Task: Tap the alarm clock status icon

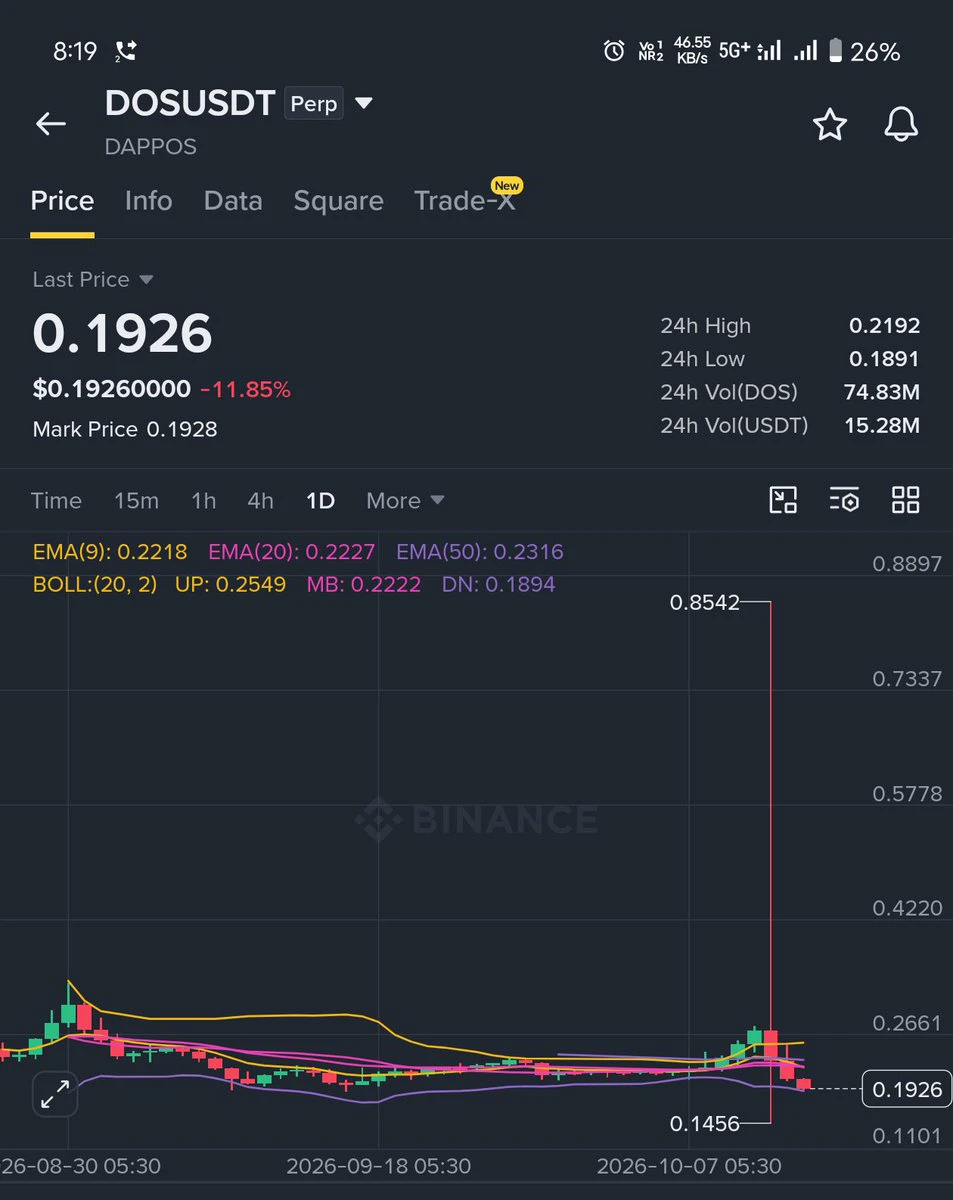Action: point(614,51)
